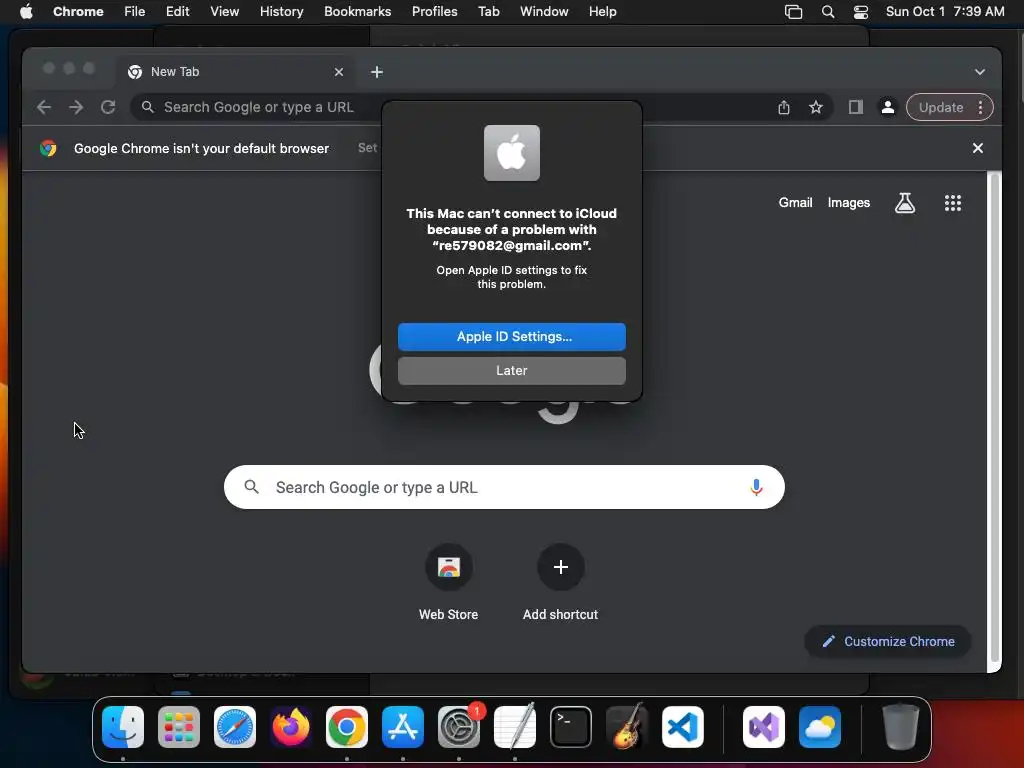The width and height of the screenshot is (1024, 768).
Task: Click the page vertical scrollbar
Action: (995, 418)
